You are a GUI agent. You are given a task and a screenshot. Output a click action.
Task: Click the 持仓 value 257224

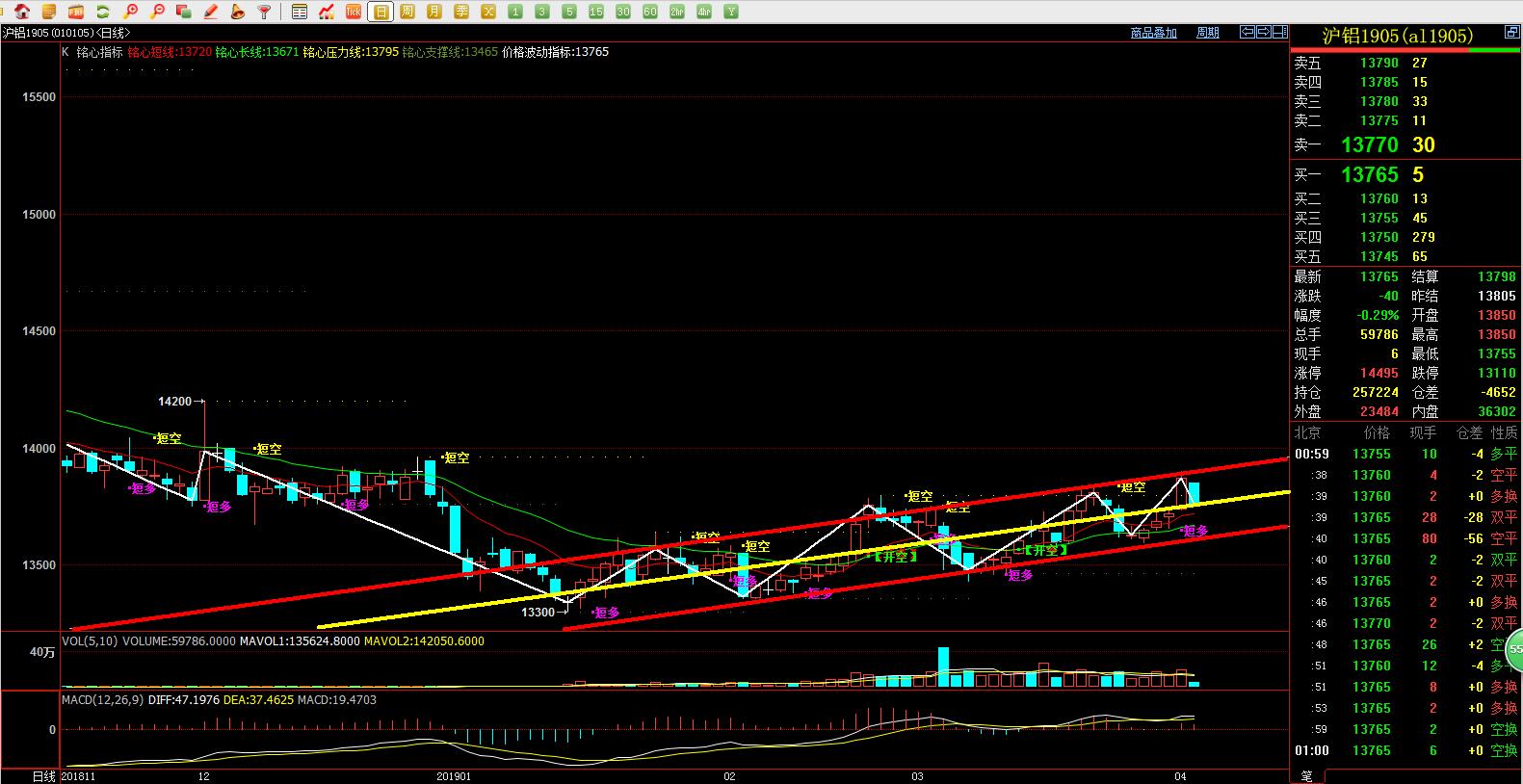(1376, 392)
